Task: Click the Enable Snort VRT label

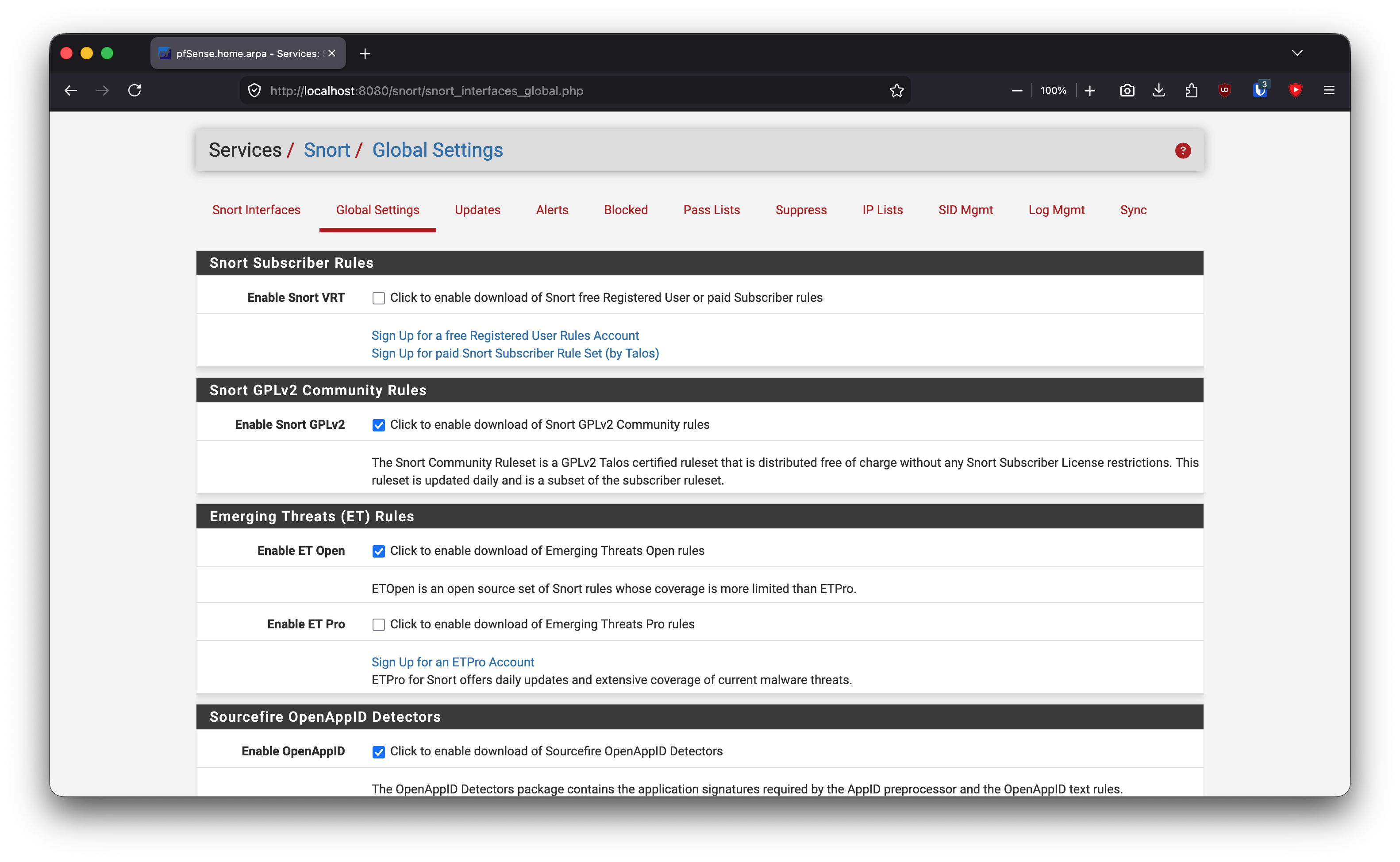Action: tap(296, 298)
